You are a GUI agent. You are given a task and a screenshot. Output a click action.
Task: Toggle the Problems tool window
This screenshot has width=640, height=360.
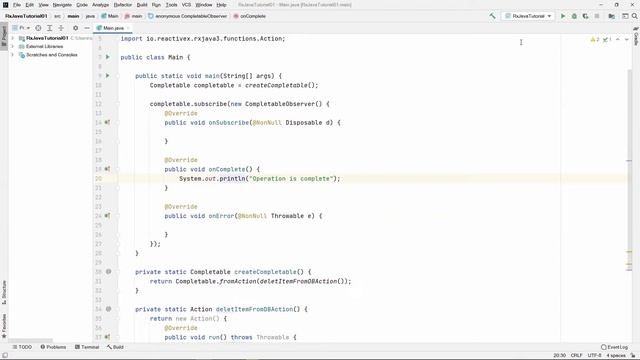(53, 347)
